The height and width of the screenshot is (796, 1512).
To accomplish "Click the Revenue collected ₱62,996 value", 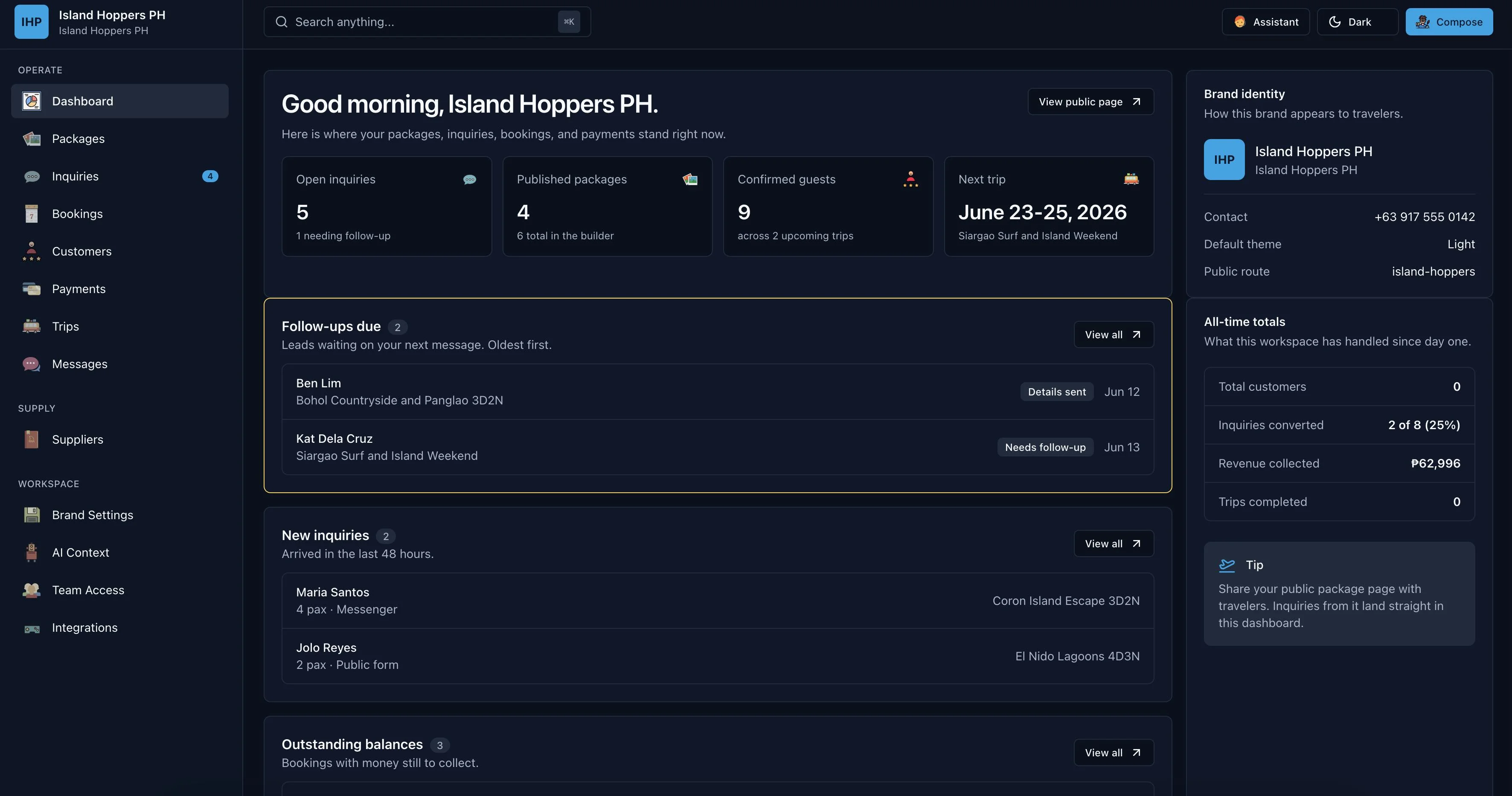I will 1435,463.
